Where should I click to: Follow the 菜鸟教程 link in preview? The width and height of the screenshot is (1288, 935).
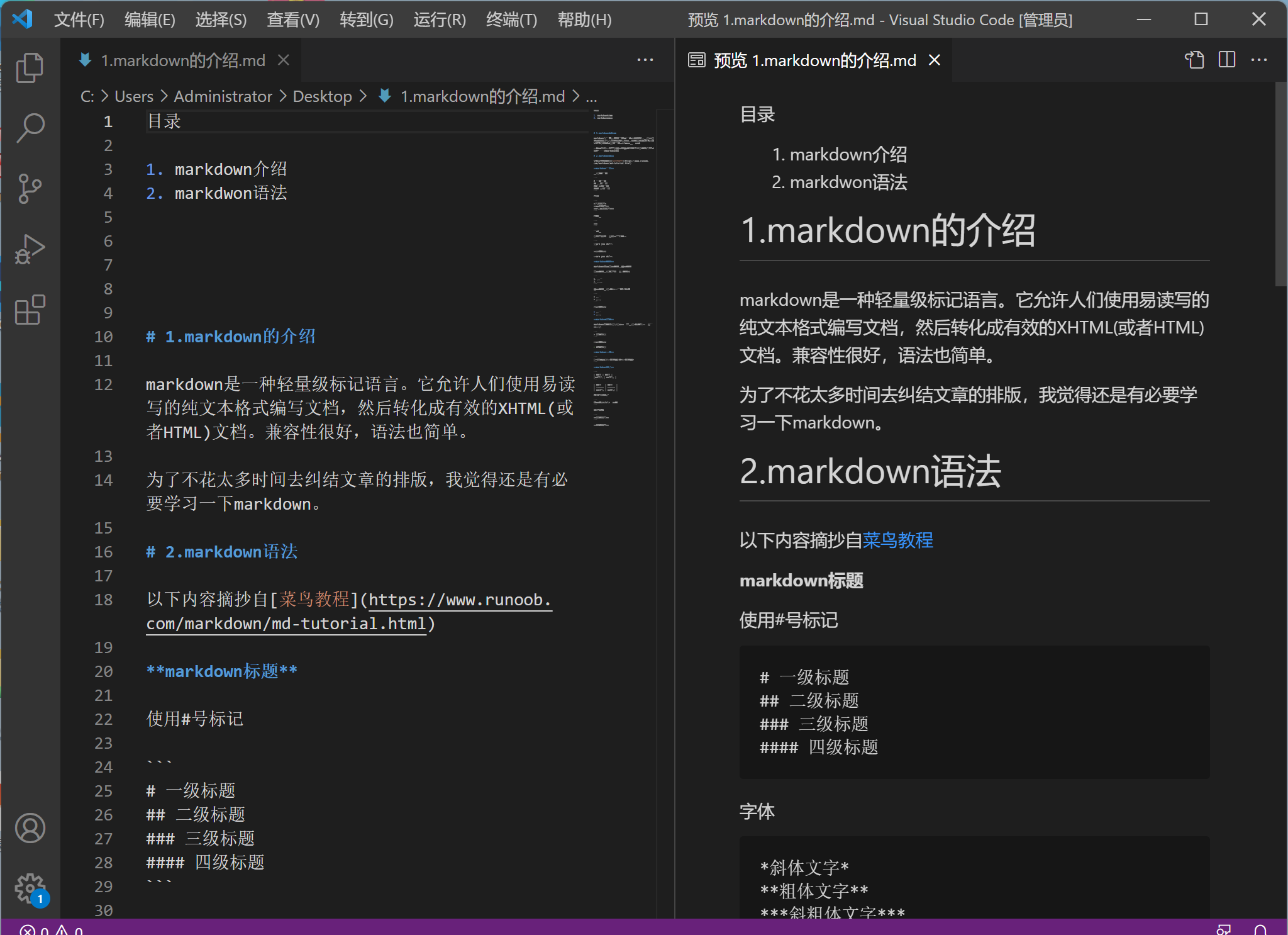(x=897, y=540)
